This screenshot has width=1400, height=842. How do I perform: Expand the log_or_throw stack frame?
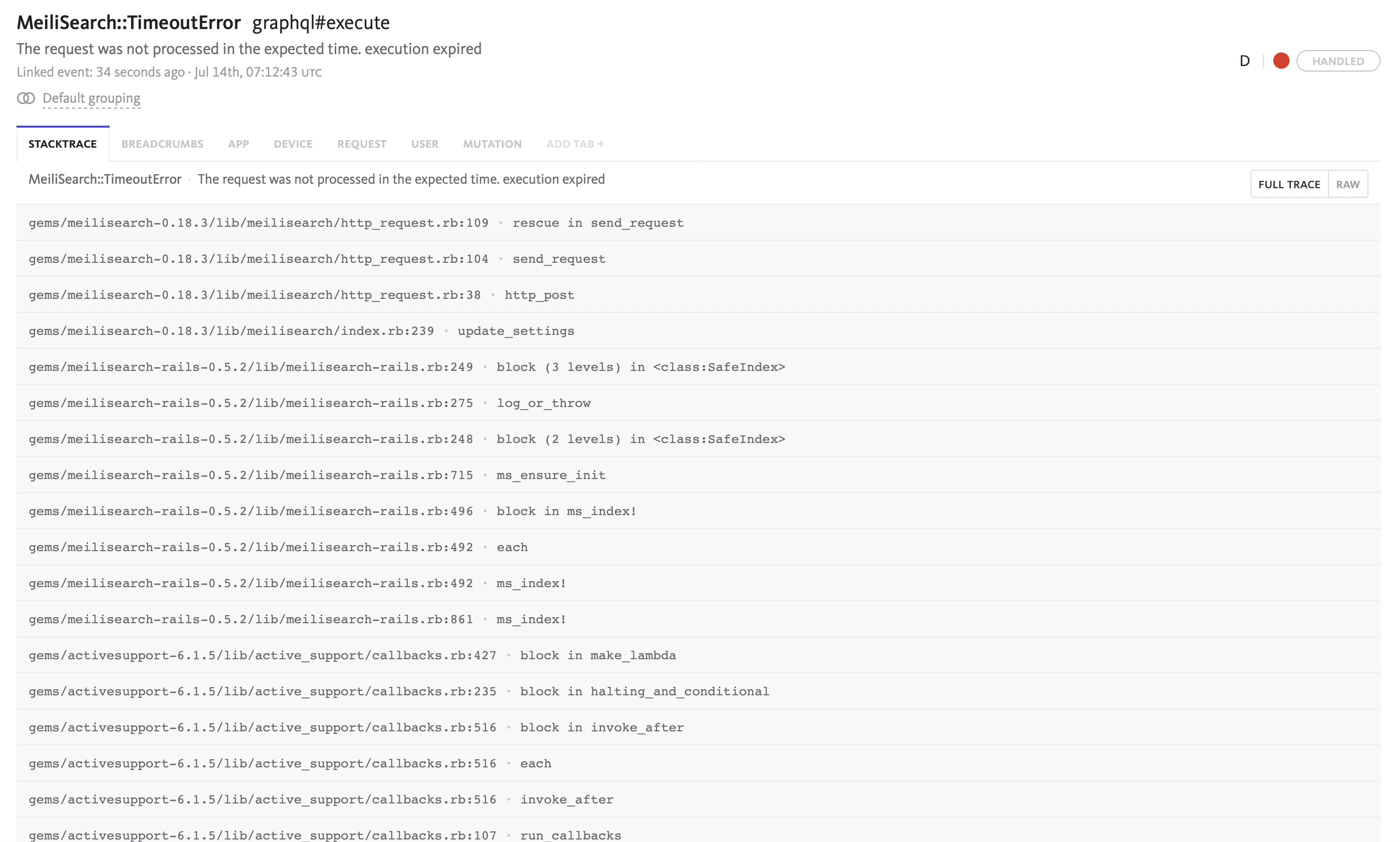pos(310,403)
